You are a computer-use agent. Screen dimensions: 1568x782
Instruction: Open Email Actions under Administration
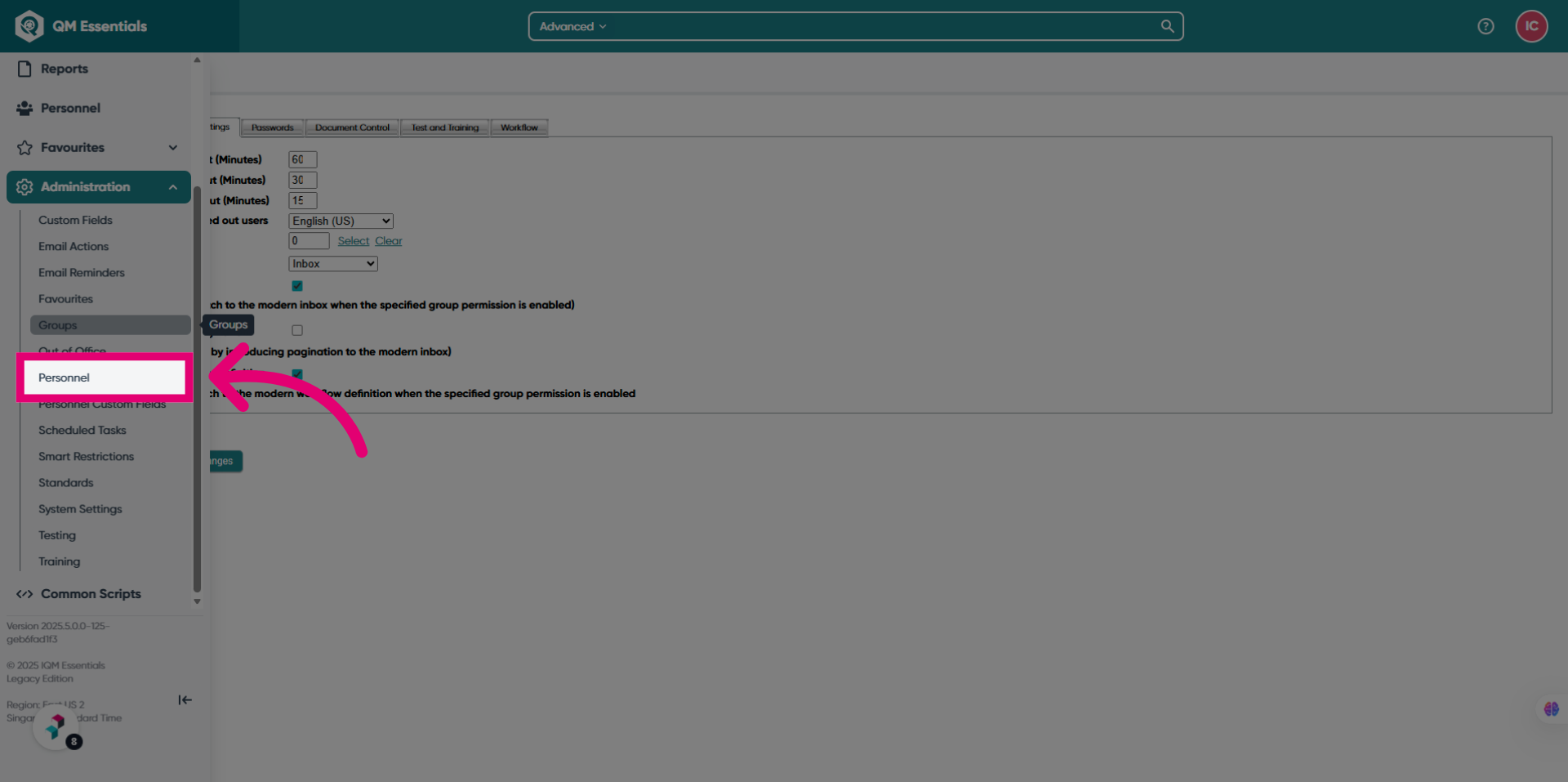point(73,246)
